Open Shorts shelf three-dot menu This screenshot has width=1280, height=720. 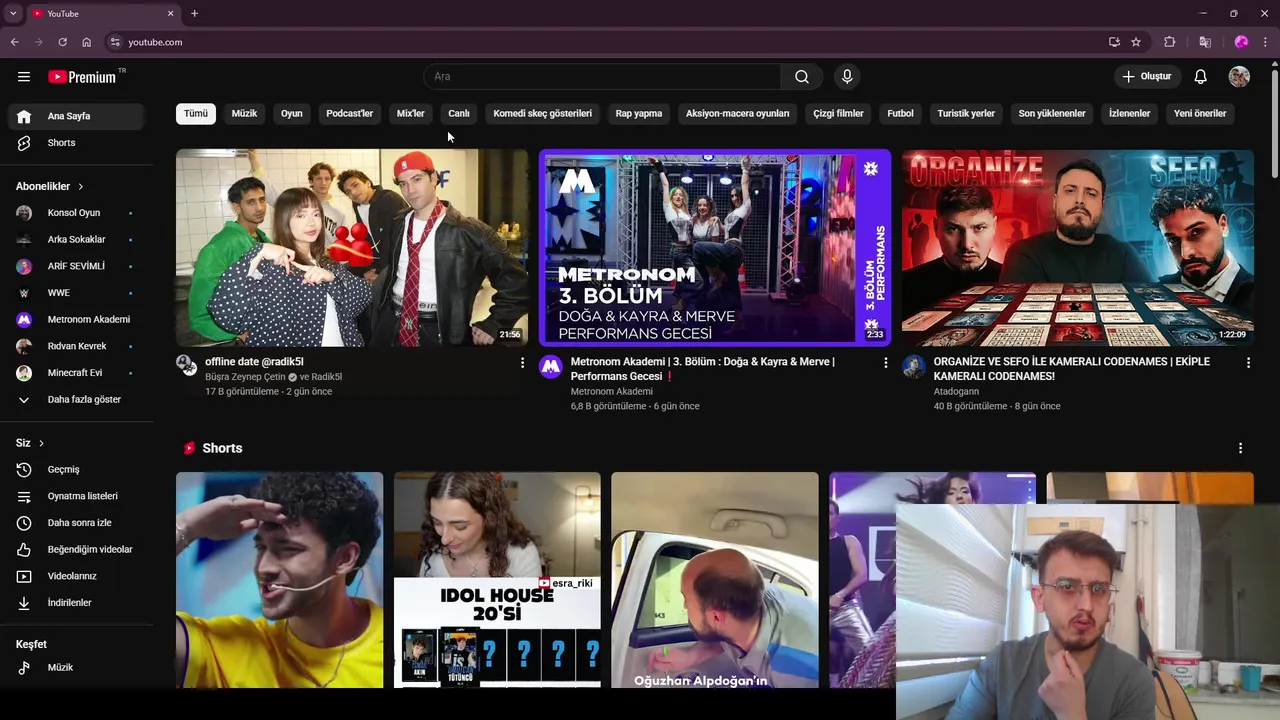point(1240,448)
